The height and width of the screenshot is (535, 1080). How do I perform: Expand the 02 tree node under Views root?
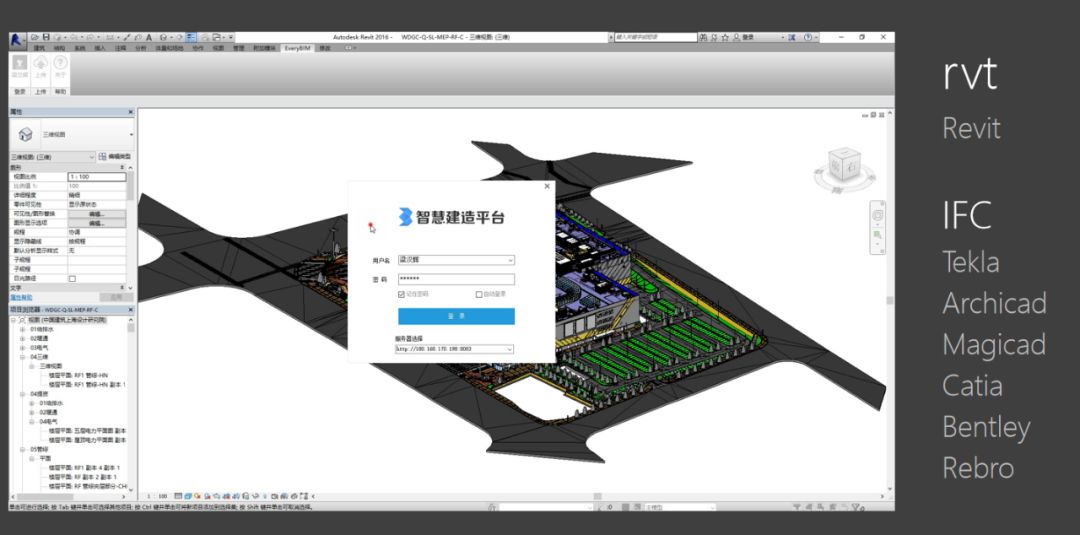pyautogui.click(x=23, y=338)
